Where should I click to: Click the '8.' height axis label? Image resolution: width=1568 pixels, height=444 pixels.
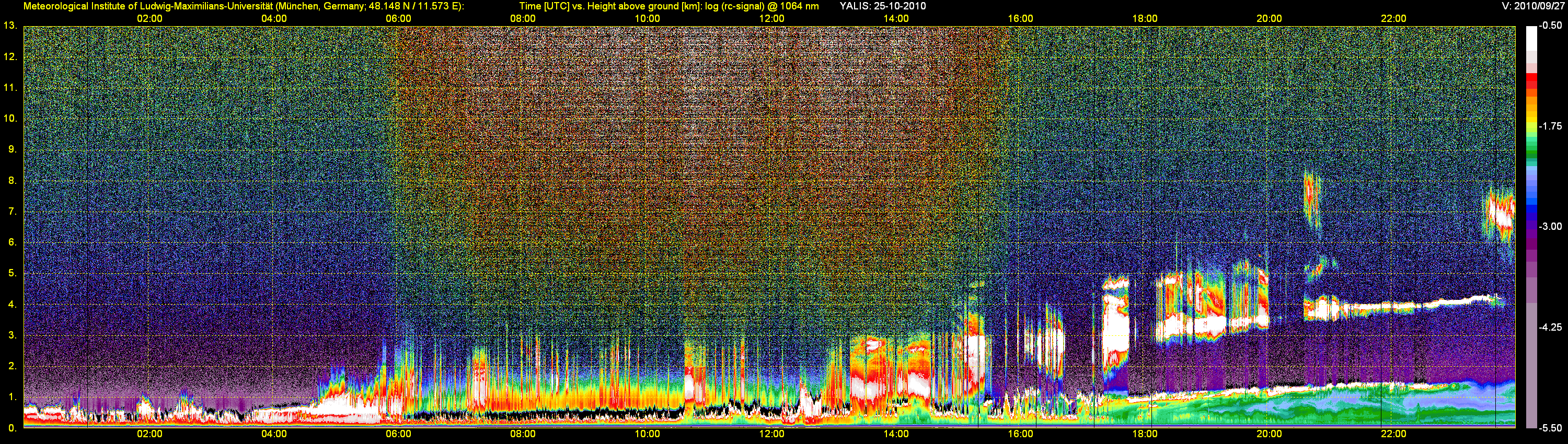(12, 180)
